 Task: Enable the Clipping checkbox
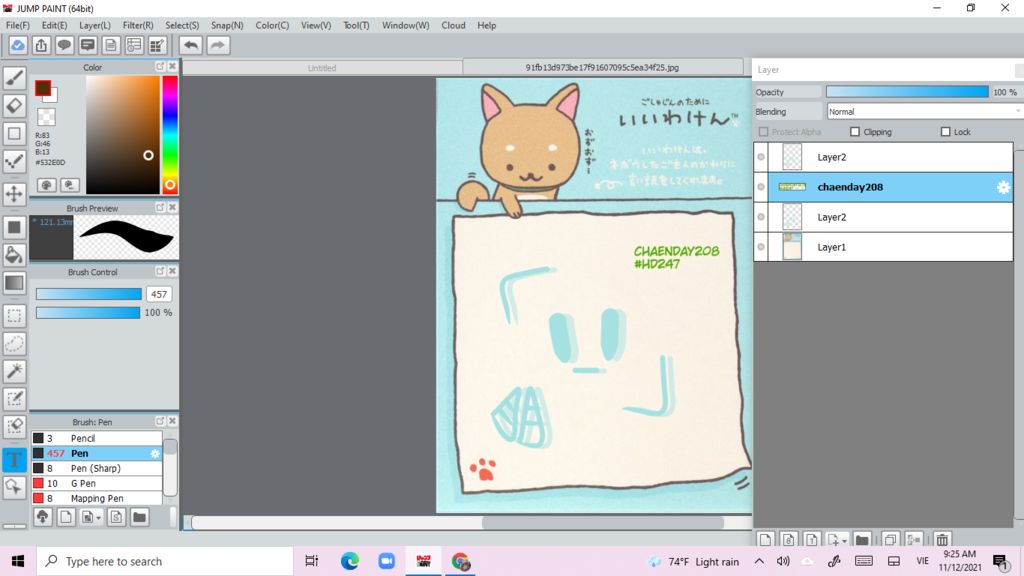point(855,132)
